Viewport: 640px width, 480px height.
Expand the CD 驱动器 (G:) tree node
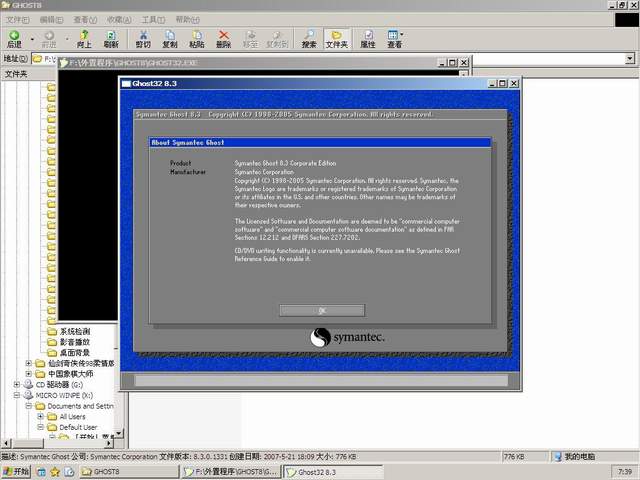tap(17, 384)
